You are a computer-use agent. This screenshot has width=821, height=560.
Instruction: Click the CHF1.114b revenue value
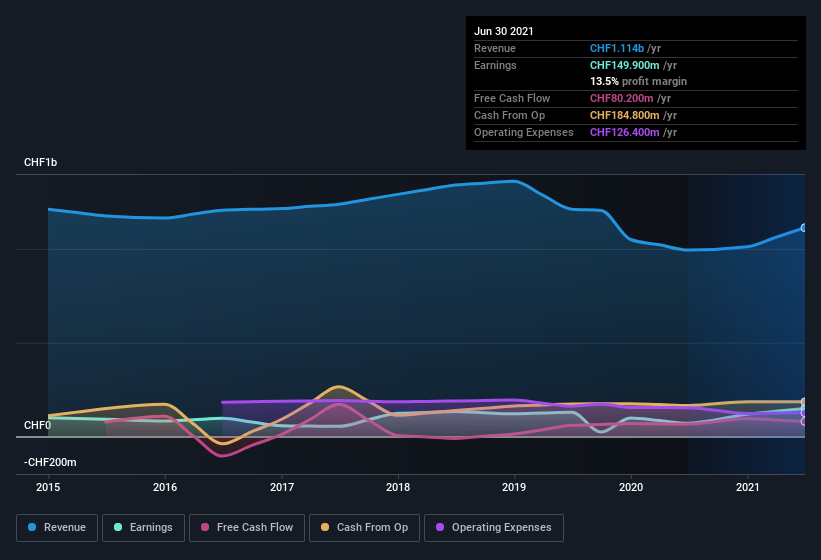click(617, 48)
